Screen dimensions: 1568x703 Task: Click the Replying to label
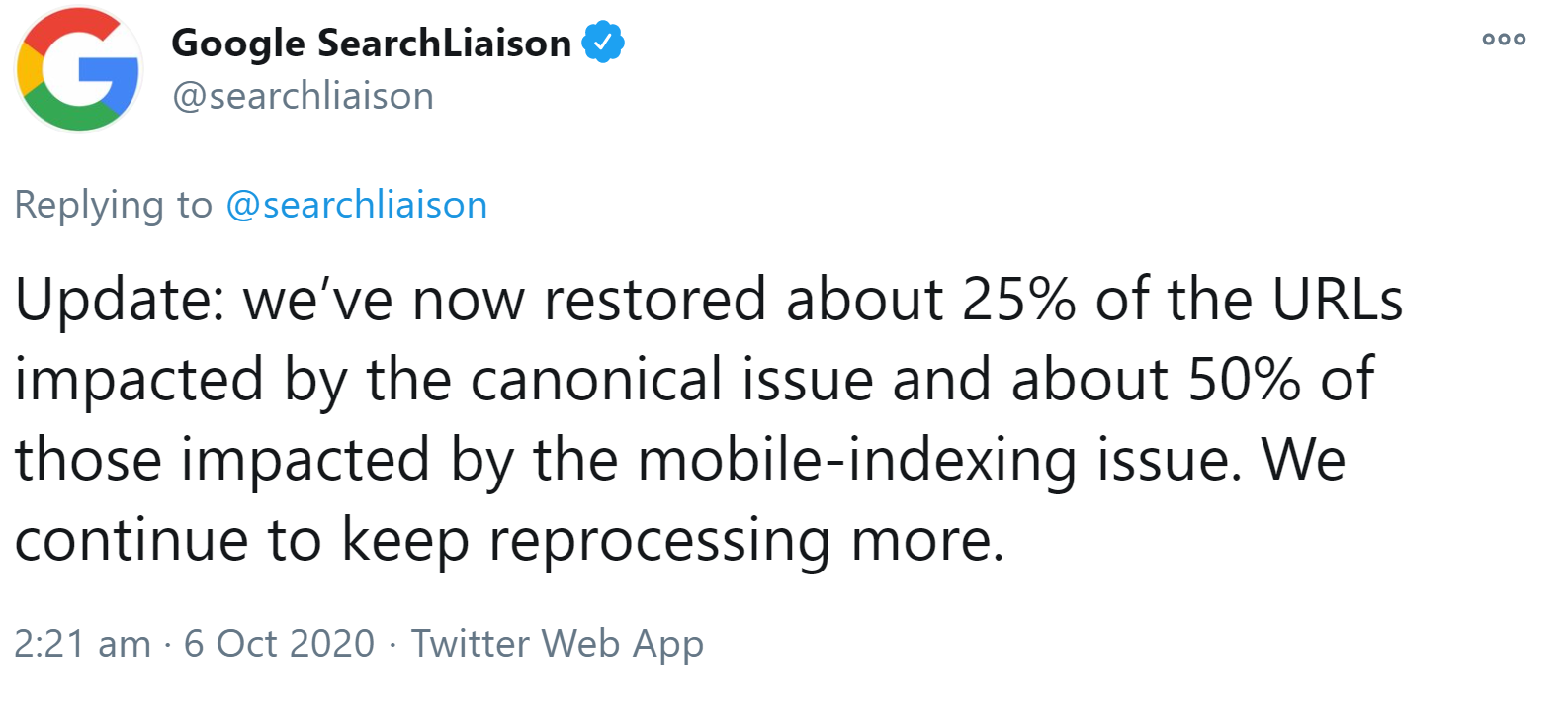pos(112,205)
